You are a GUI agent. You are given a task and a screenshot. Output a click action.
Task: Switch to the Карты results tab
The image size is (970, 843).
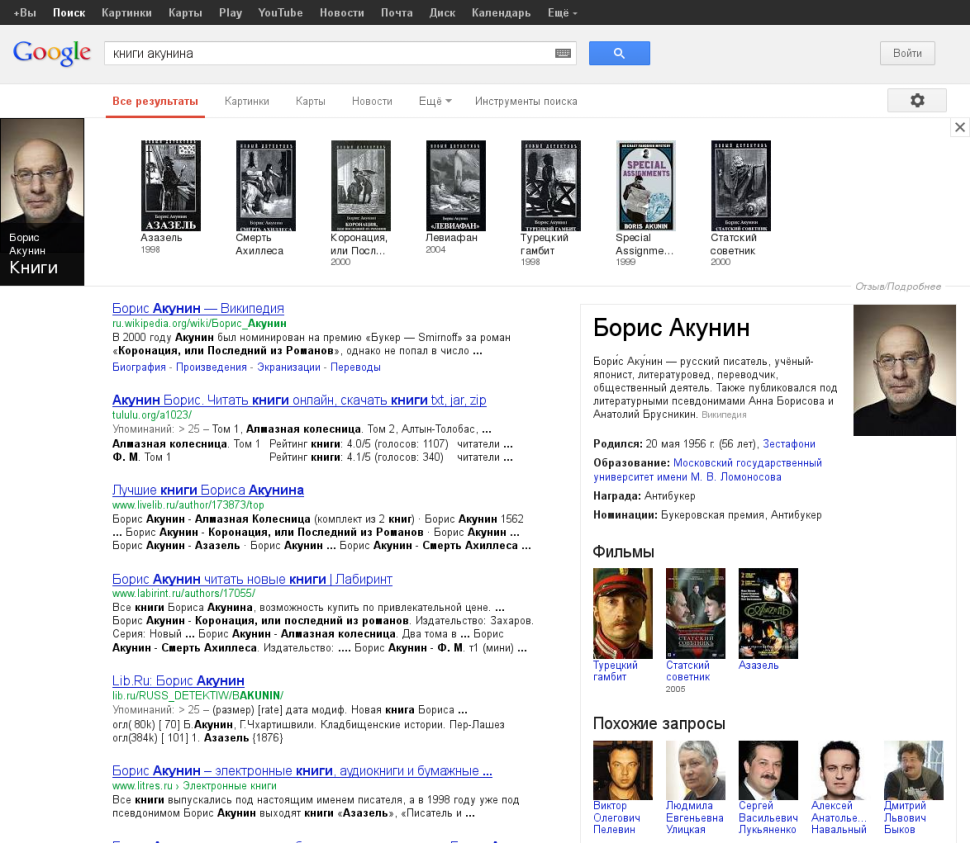coord(311,101)
